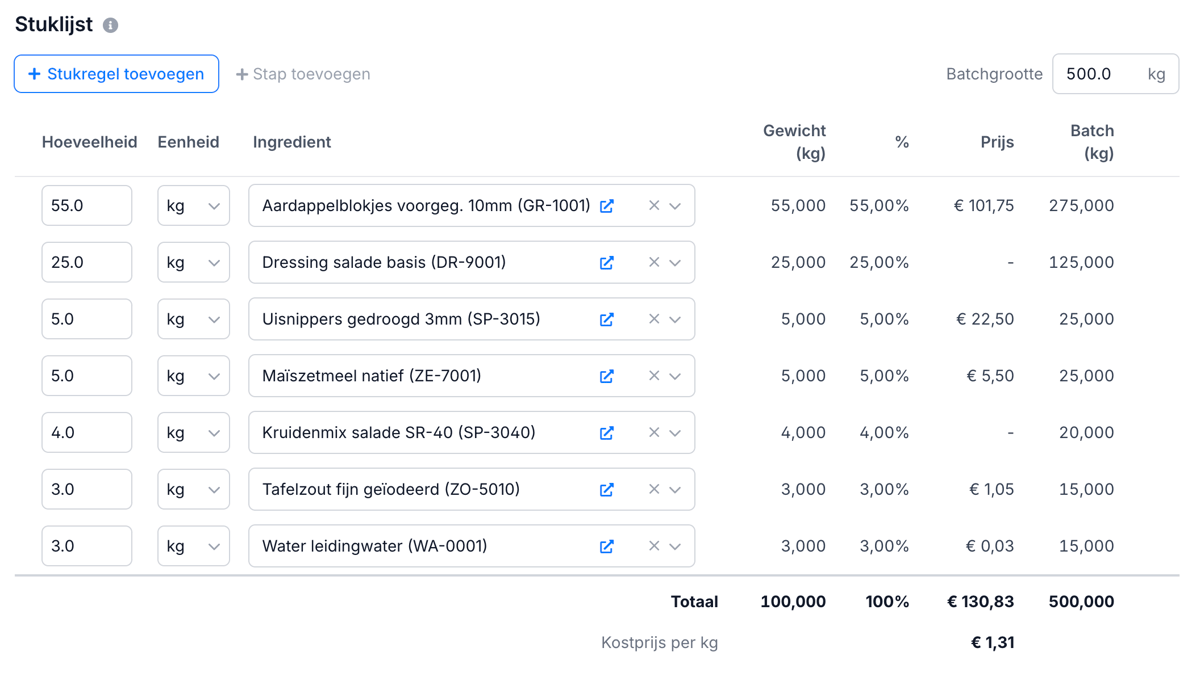Click the info icon next to Stuklijst

click(111, 25)
